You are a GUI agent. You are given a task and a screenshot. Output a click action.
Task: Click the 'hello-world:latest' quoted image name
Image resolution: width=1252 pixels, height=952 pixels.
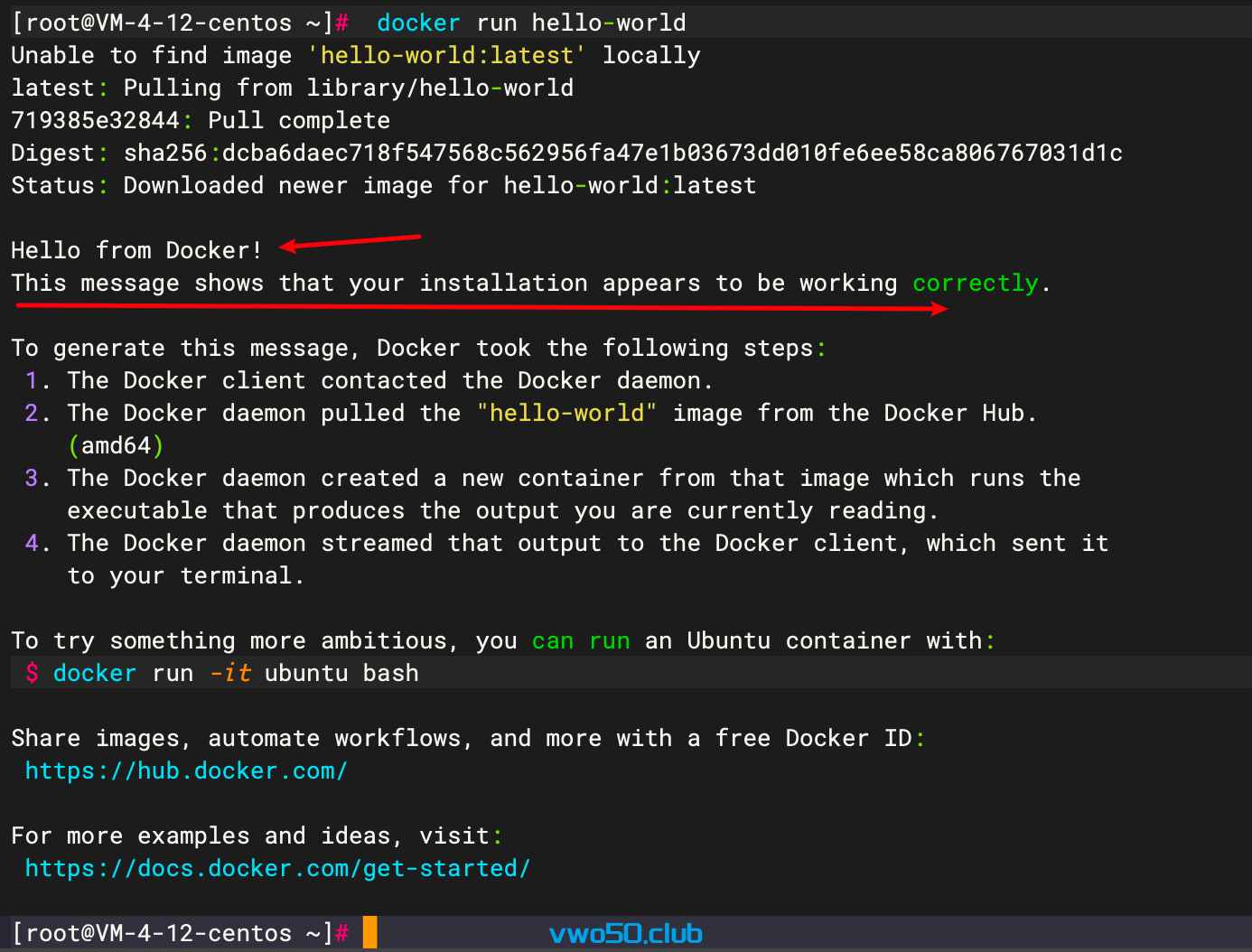tap(447, 55)
